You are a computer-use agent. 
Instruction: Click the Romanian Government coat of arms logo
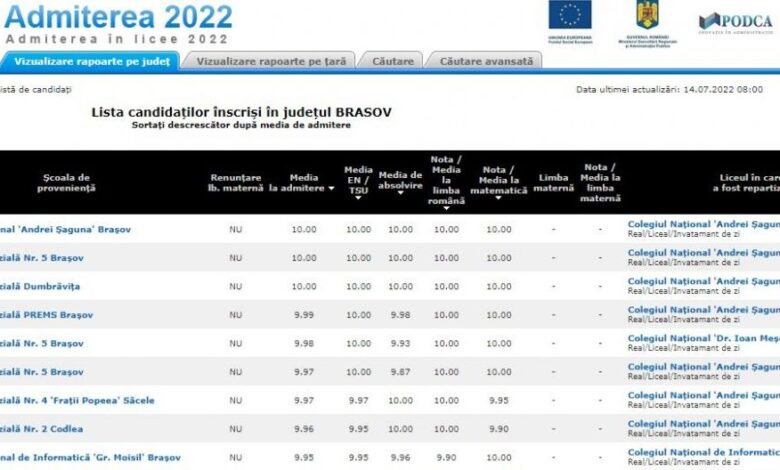click(647, 15)
